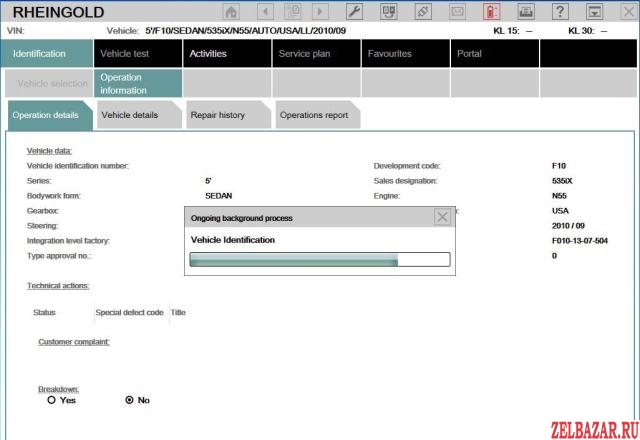Switch to Operation details tab

[x=50, y=115]
